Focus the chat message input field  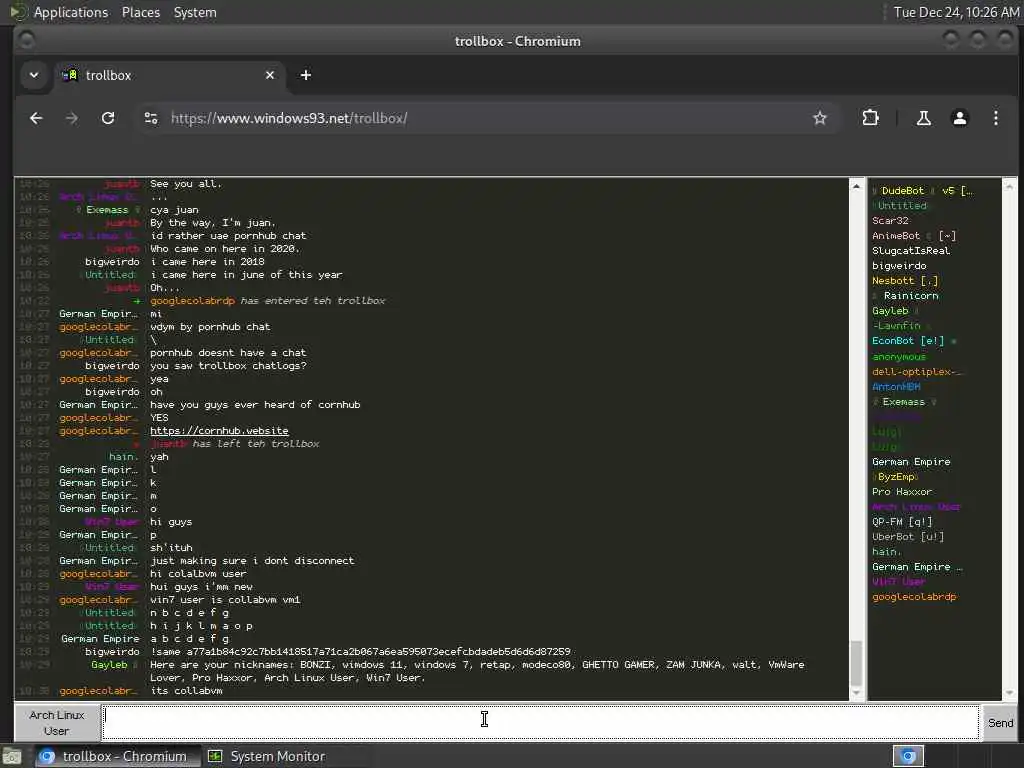pos(541,722)
